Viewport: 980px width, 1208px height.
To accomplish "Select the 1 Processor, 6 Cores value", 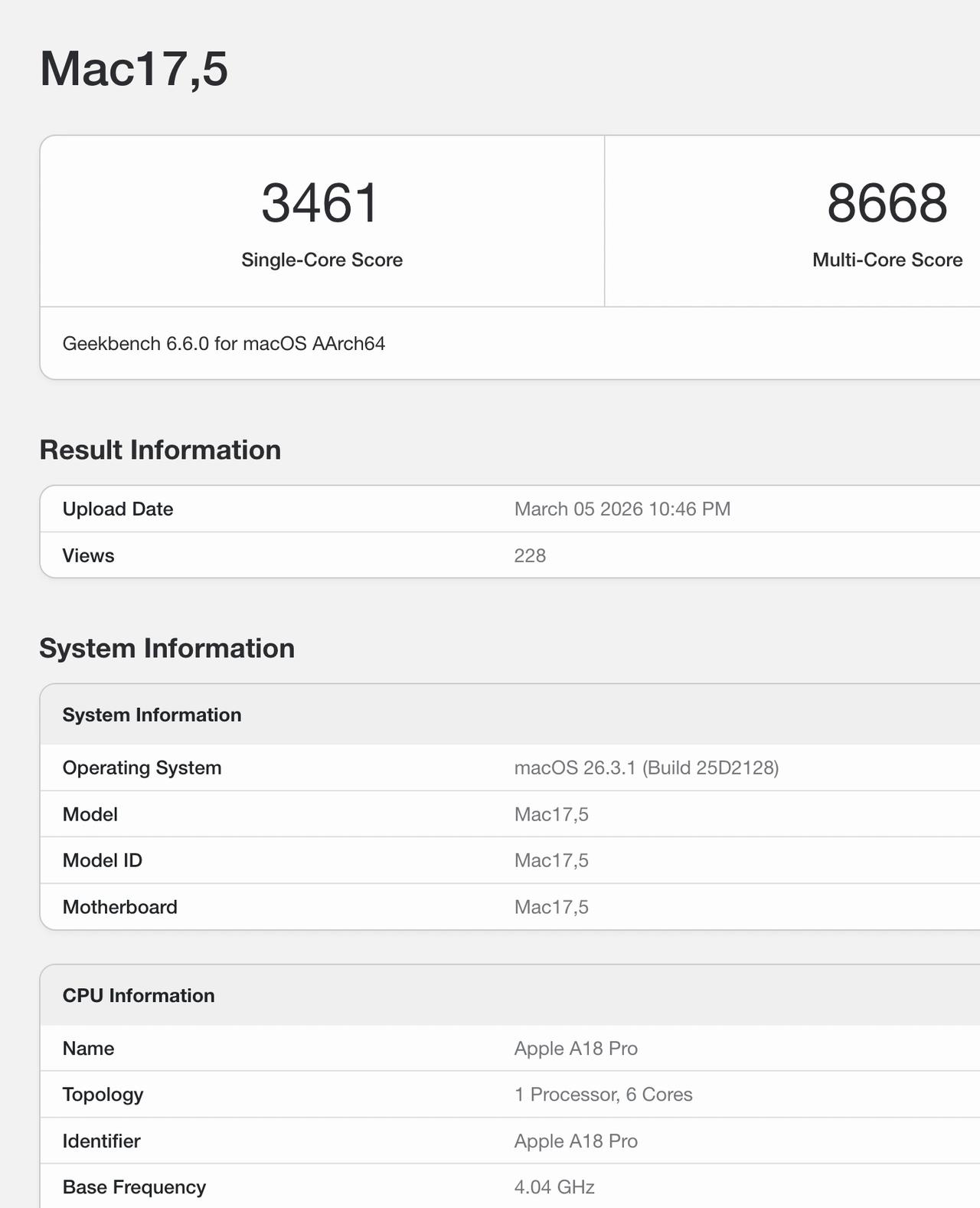I will pos(603,1095).
